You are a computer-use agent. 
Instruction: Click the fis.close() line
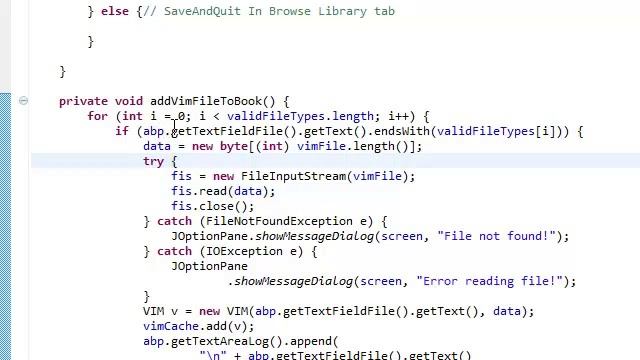[x=213, y=207]
